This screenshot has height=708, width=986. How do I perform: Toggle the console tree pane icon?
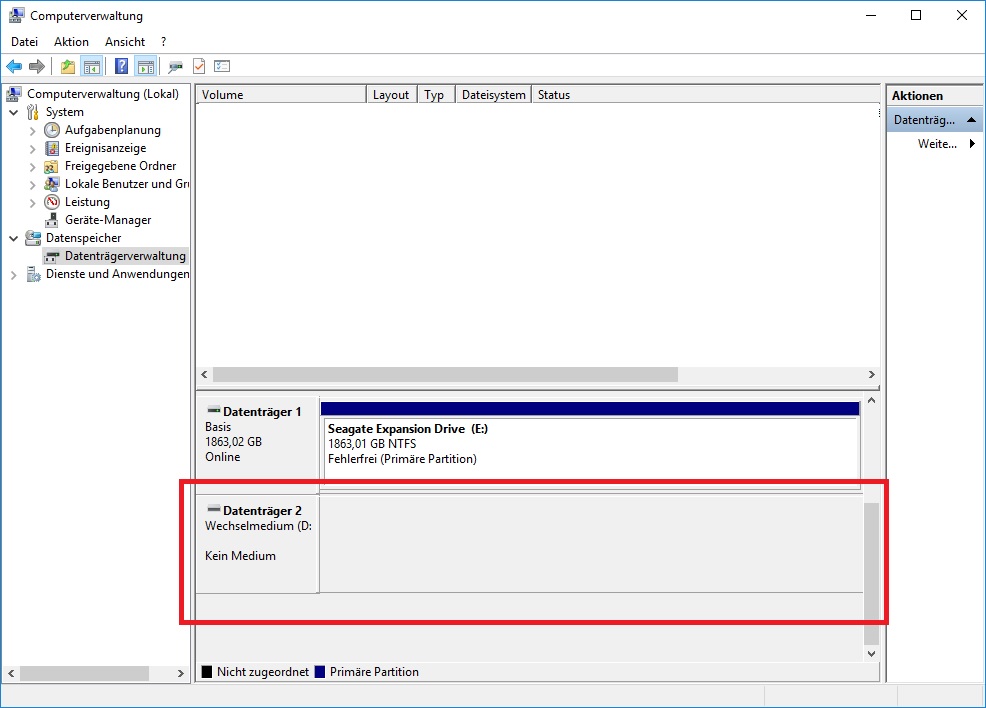point(92,66)
